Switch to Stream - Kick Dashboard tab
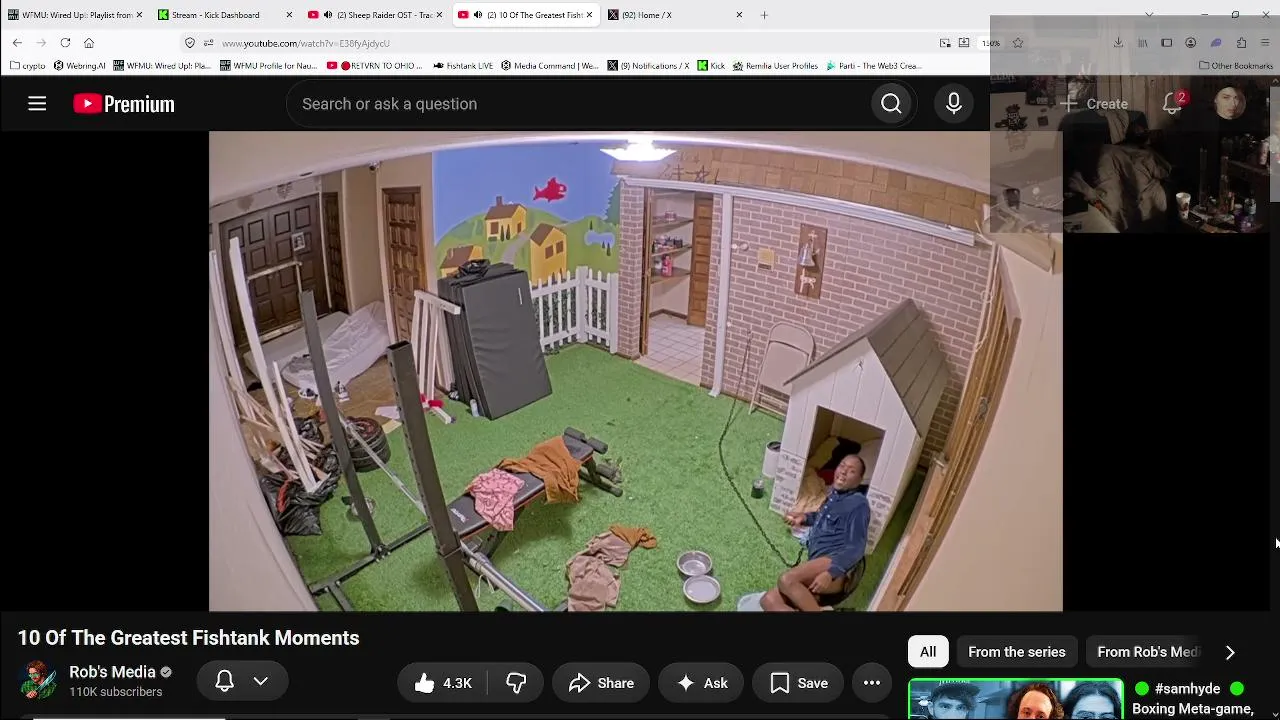Screen dimensions: 1280x720 pos(226,15)
